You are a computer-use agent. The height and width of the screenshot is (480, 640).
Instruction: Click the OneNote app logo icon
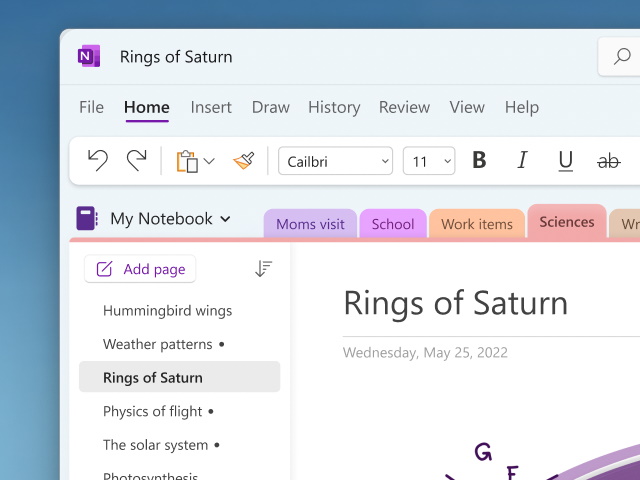tap(89, 56)
